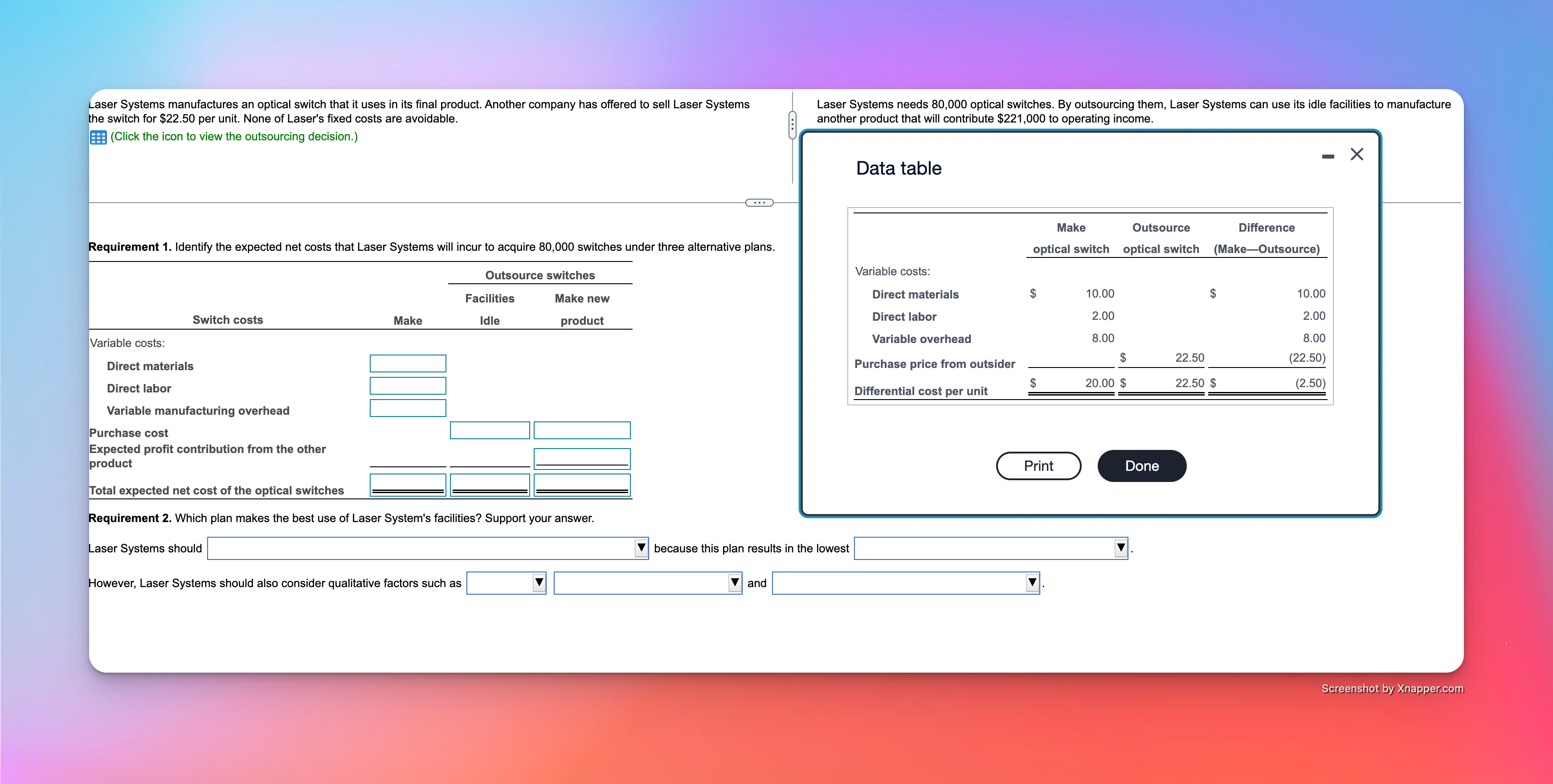Image resolution: width=1553 pixels, height=784 pixels.
Task: Open the dropdown after the word 'and'
Action: point(906,583)
